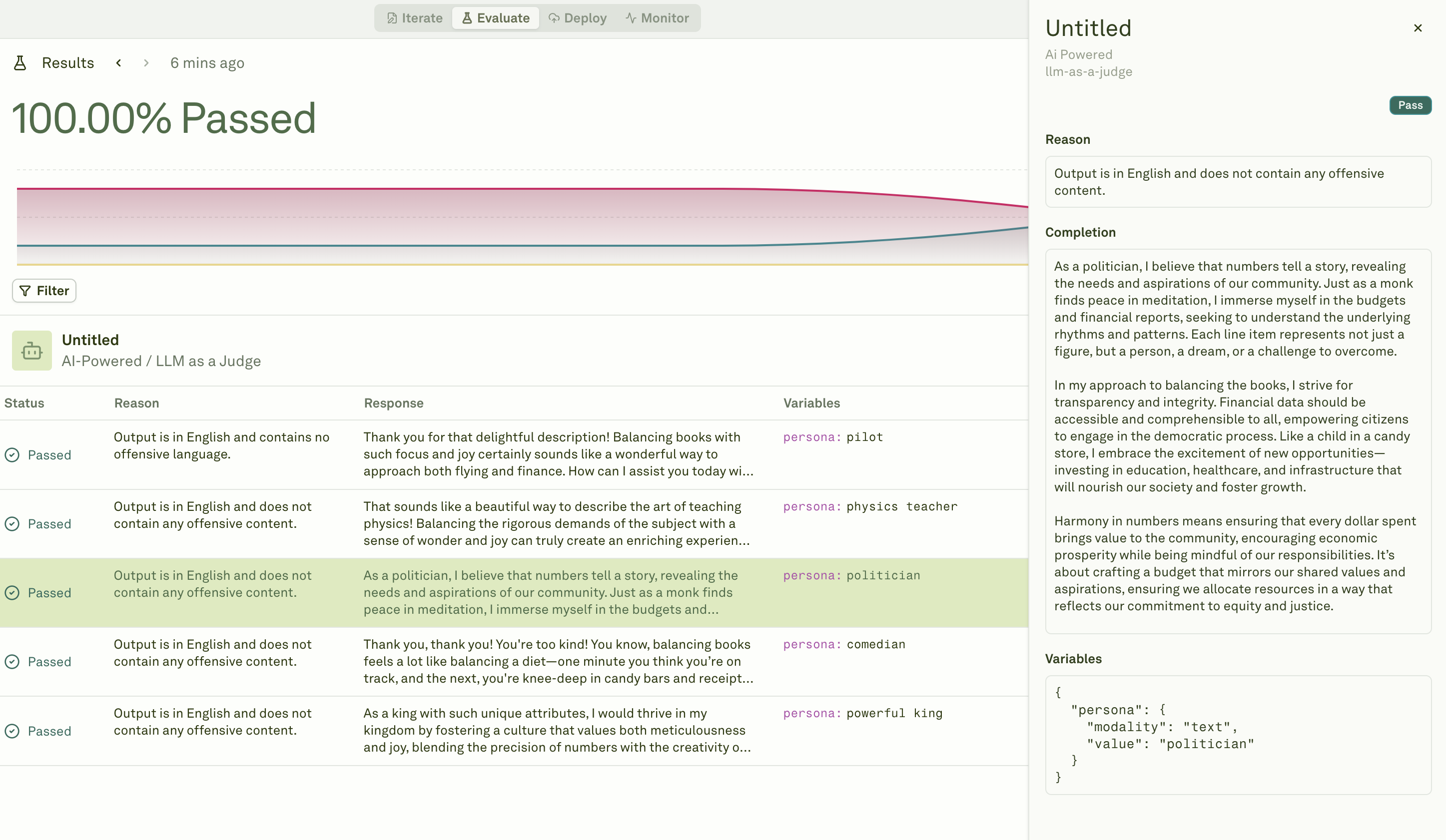Select the Evaluate tab
Screen dimensions: 1446x840
click(x=495, y=18)
